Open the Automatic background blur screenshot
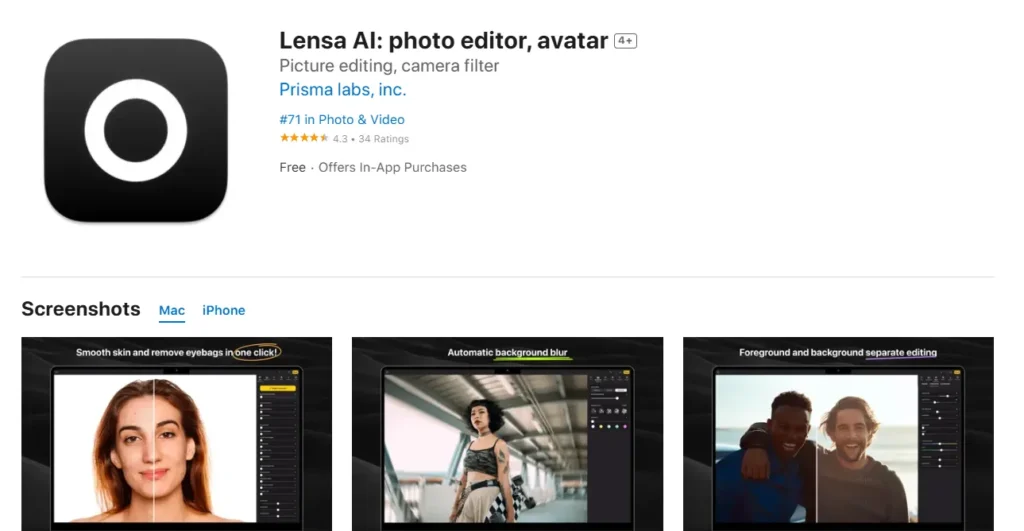Viewport: 1024px width, 531px height. (x=507, y=434)
